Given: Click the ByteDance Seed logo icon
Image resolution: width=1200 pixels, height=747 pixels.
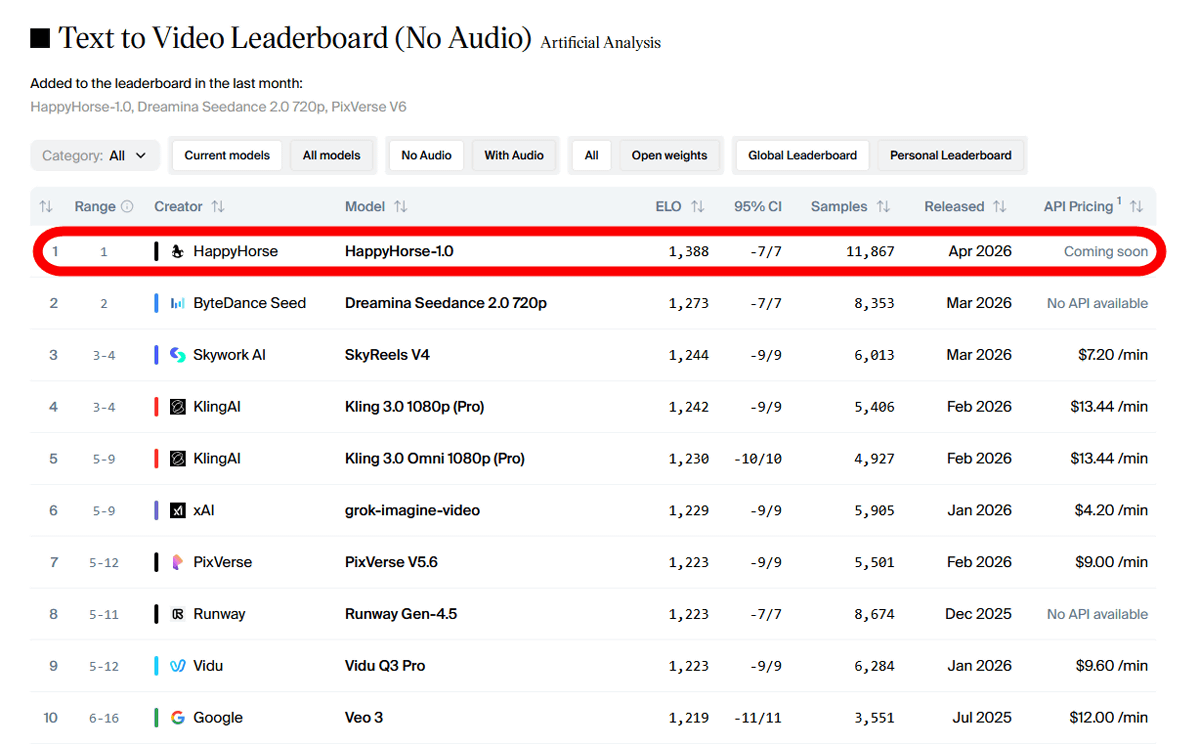Looking at the screenshot, I should (177, 303).
